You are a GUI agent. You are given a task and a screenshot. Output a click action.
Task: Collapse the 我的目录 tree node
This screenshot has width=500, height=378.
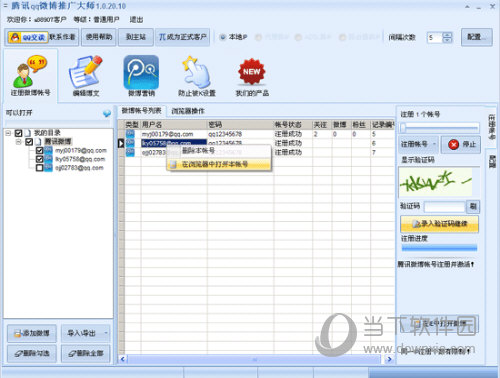(8, 133)
